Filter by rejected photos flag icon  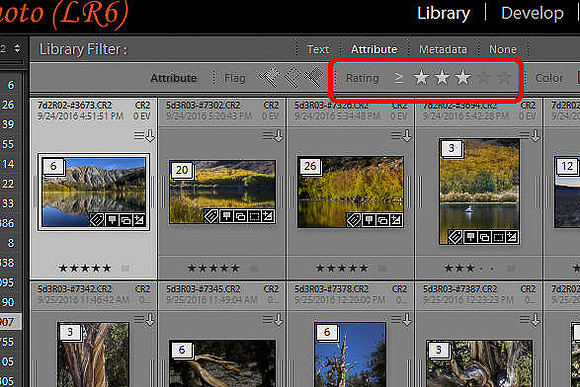[314, 77]
